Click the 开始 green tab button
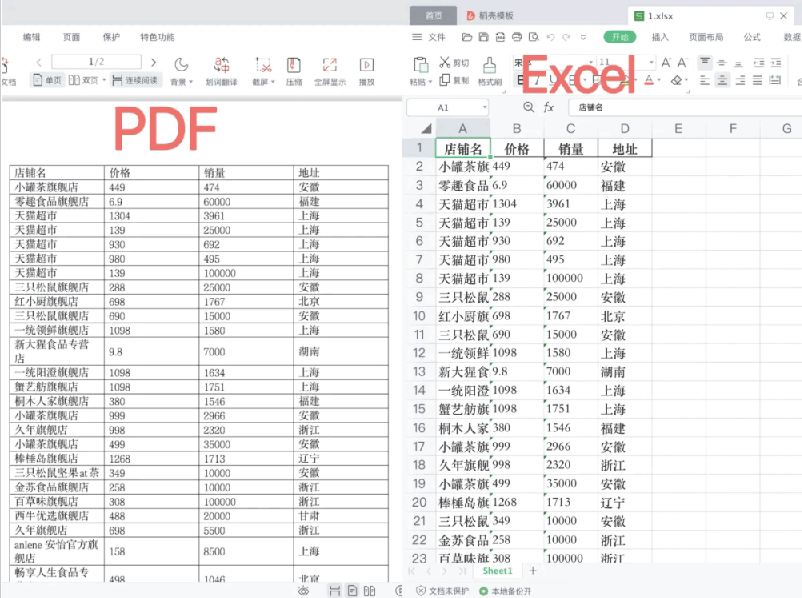Viewport: 802px width, 598px height. click(620, 37)
